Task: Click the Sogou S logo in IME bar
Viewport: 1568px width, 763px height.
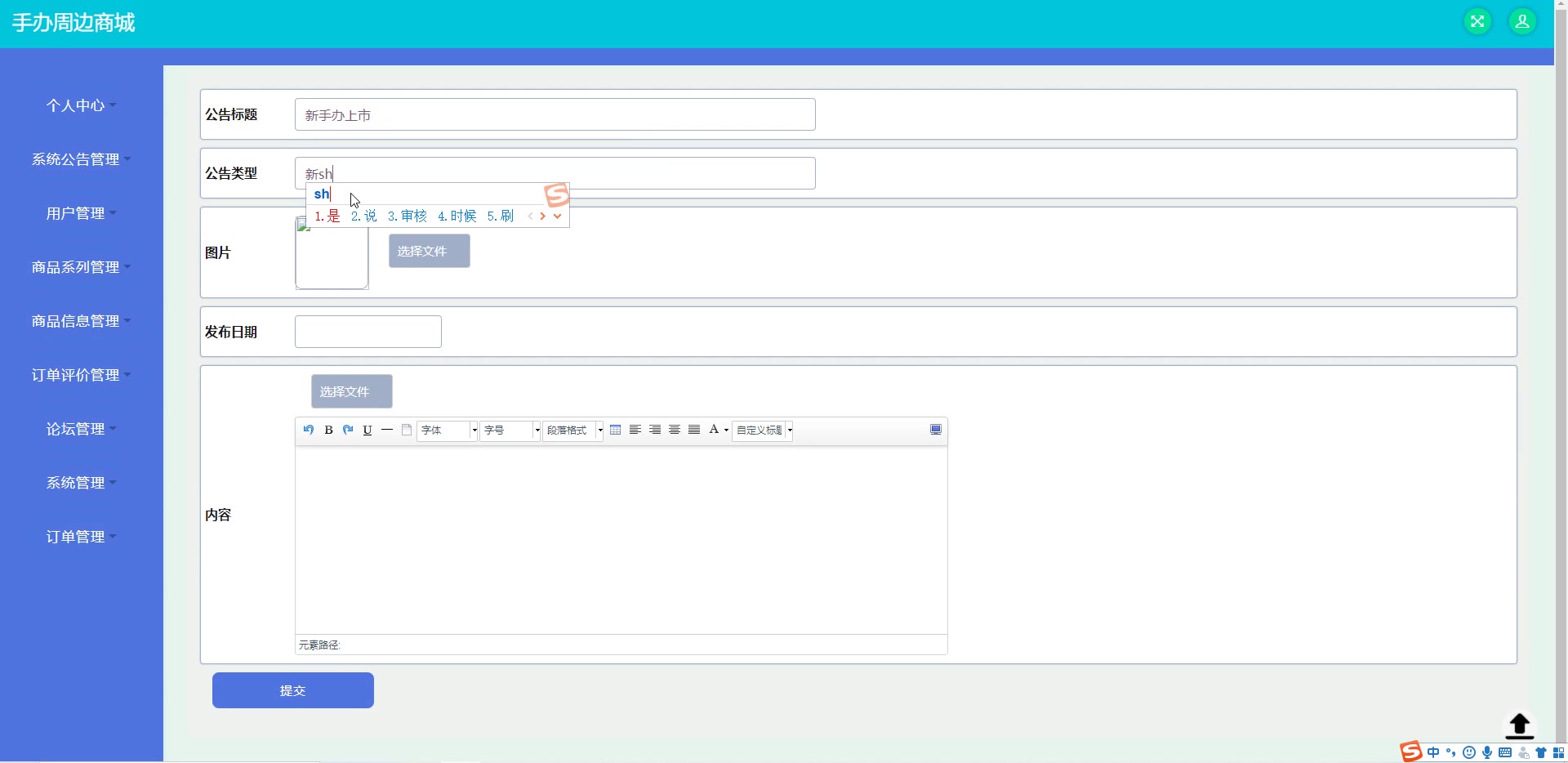Action: coord(1411,752)
